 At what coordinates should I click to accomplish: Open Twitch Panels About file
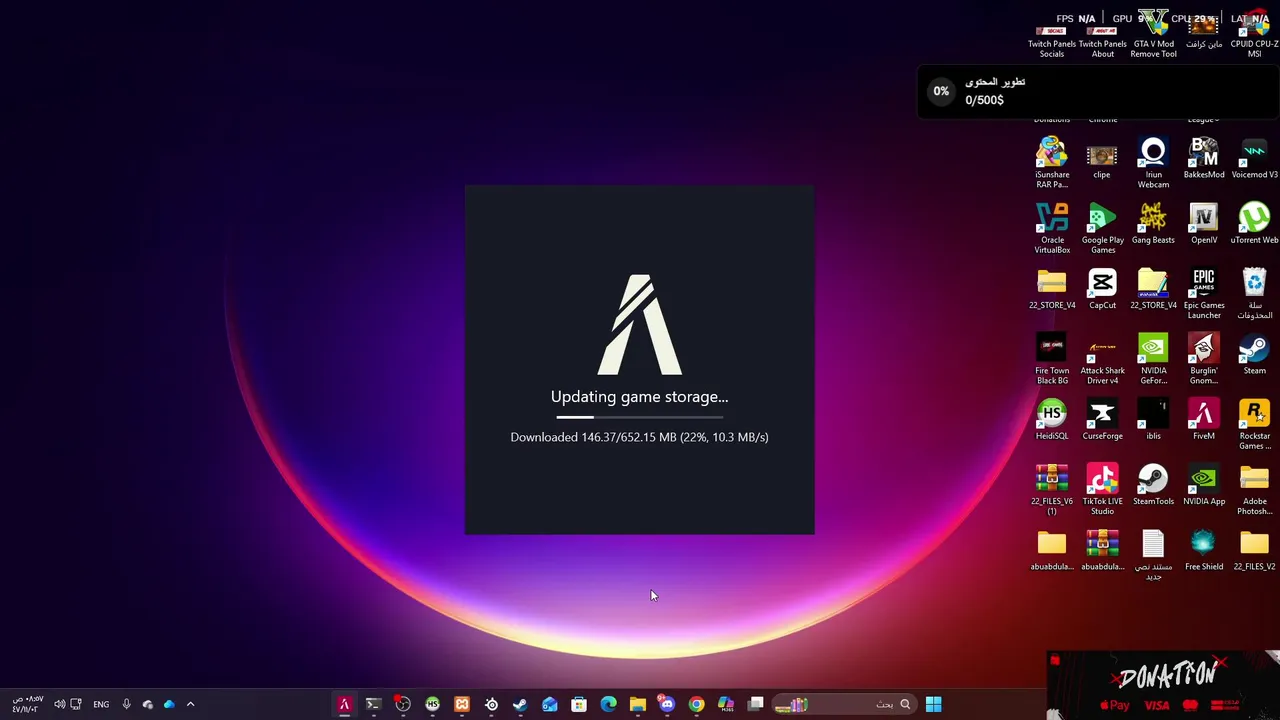tap(1102, 40)
